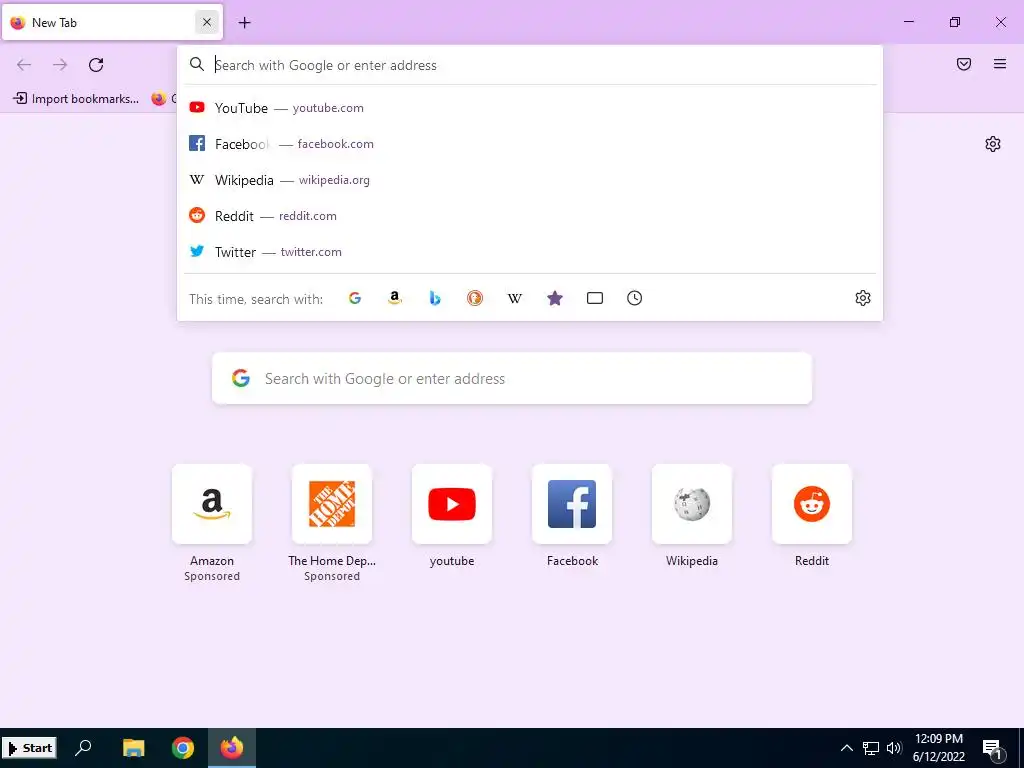Screen dimensions: 1024x768
Task: Open the Windows Start menu
Action: click(30, 748)
